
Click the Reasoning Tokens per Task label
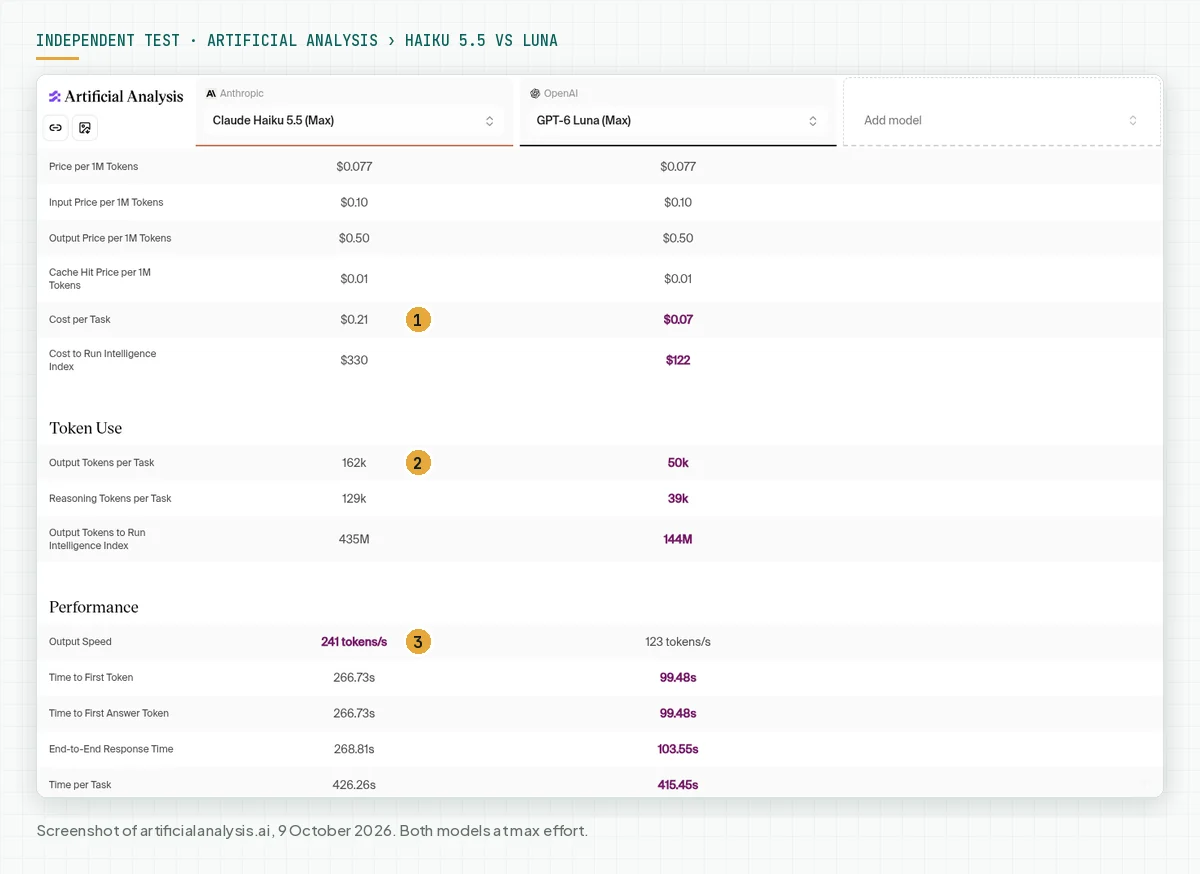pyautogui.click(x=110, y=499)
